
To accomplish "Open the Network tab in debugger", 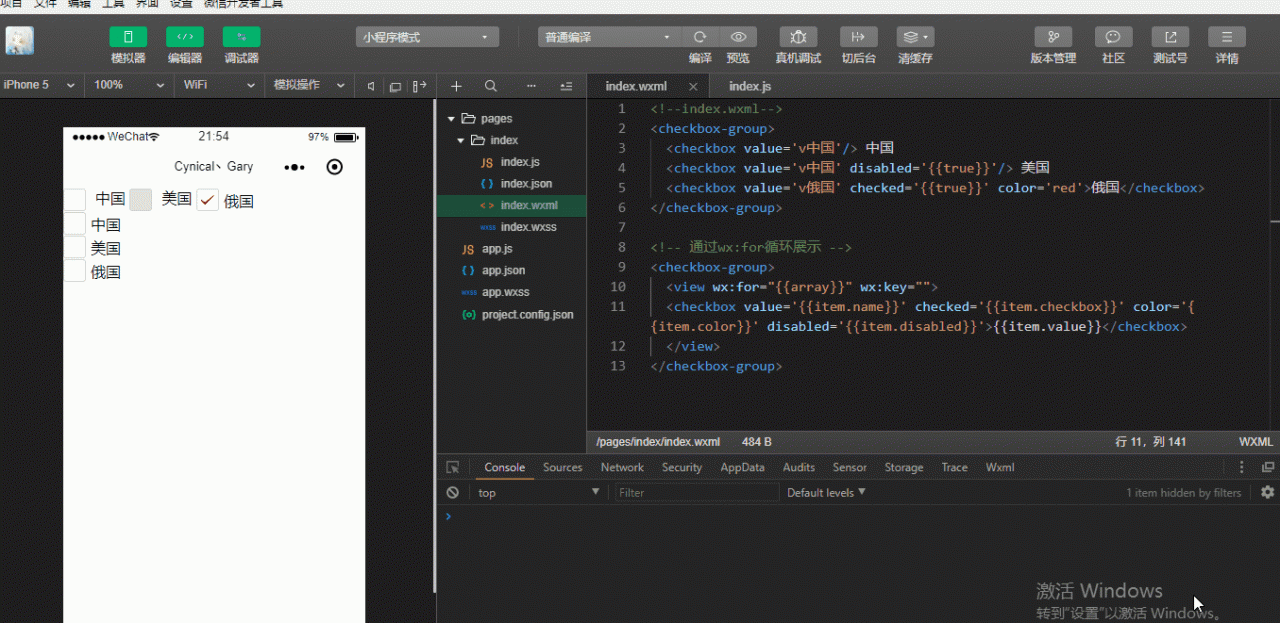I will click(622, 467).
